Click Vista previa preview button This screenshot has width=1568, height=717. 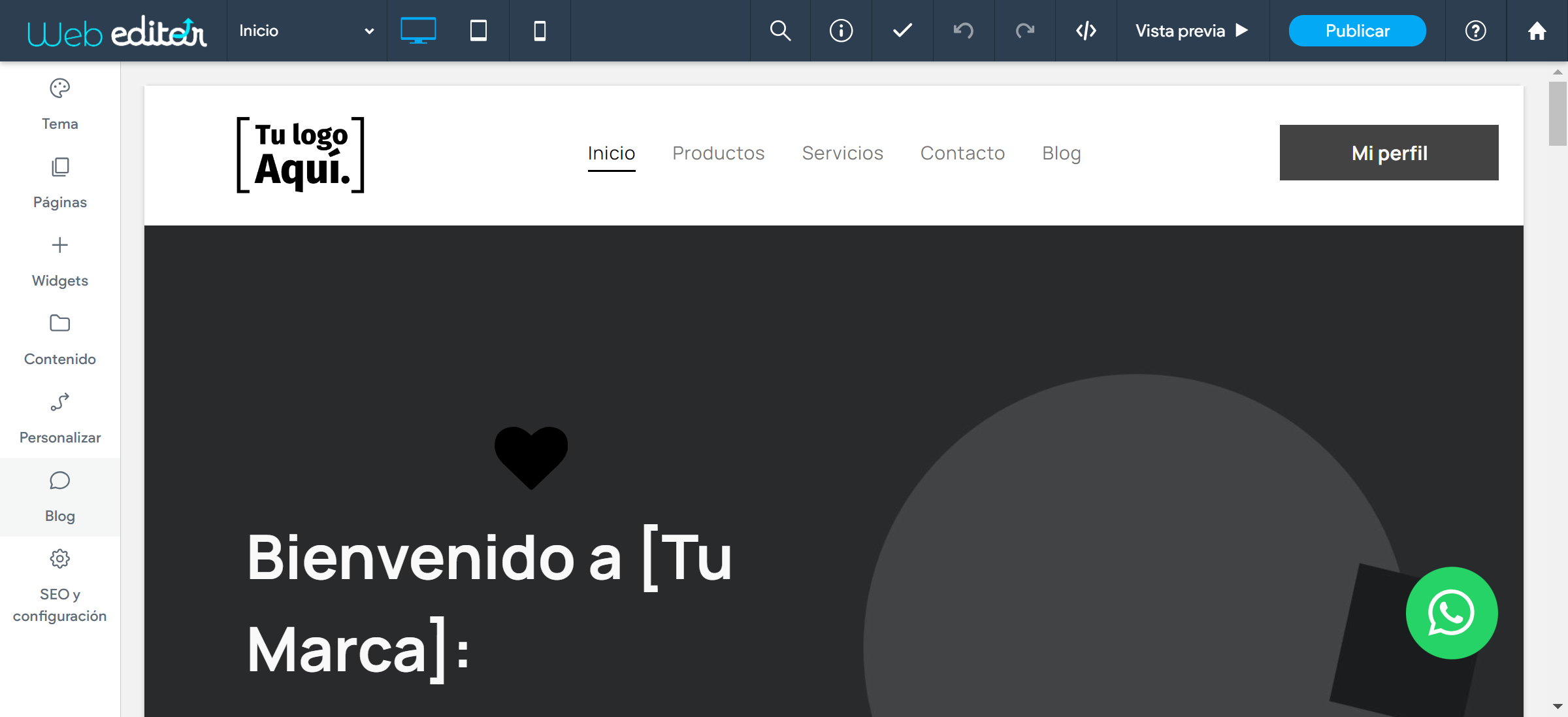tap(1192, 31)
